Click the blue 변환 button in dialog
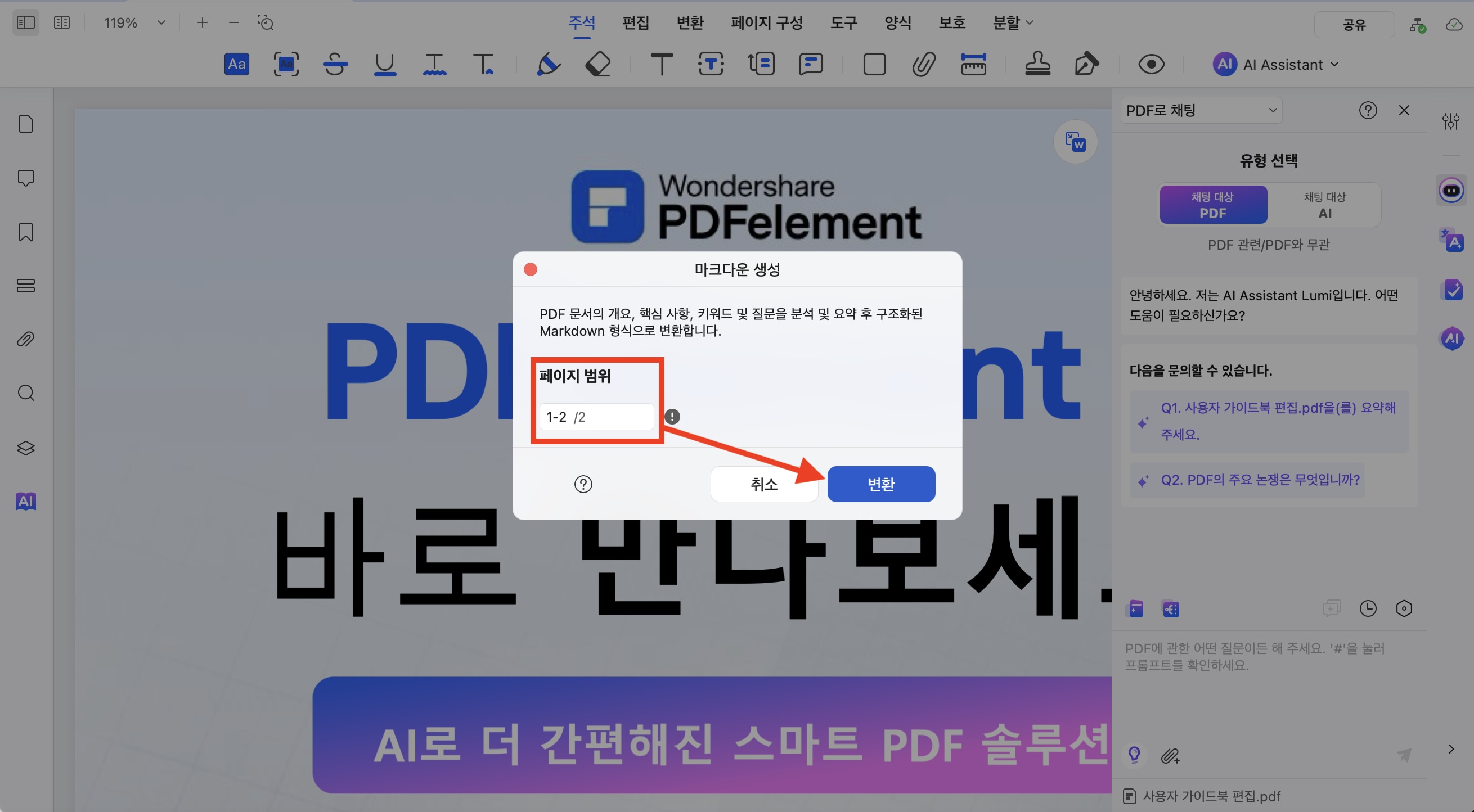 tap(880, 484)
